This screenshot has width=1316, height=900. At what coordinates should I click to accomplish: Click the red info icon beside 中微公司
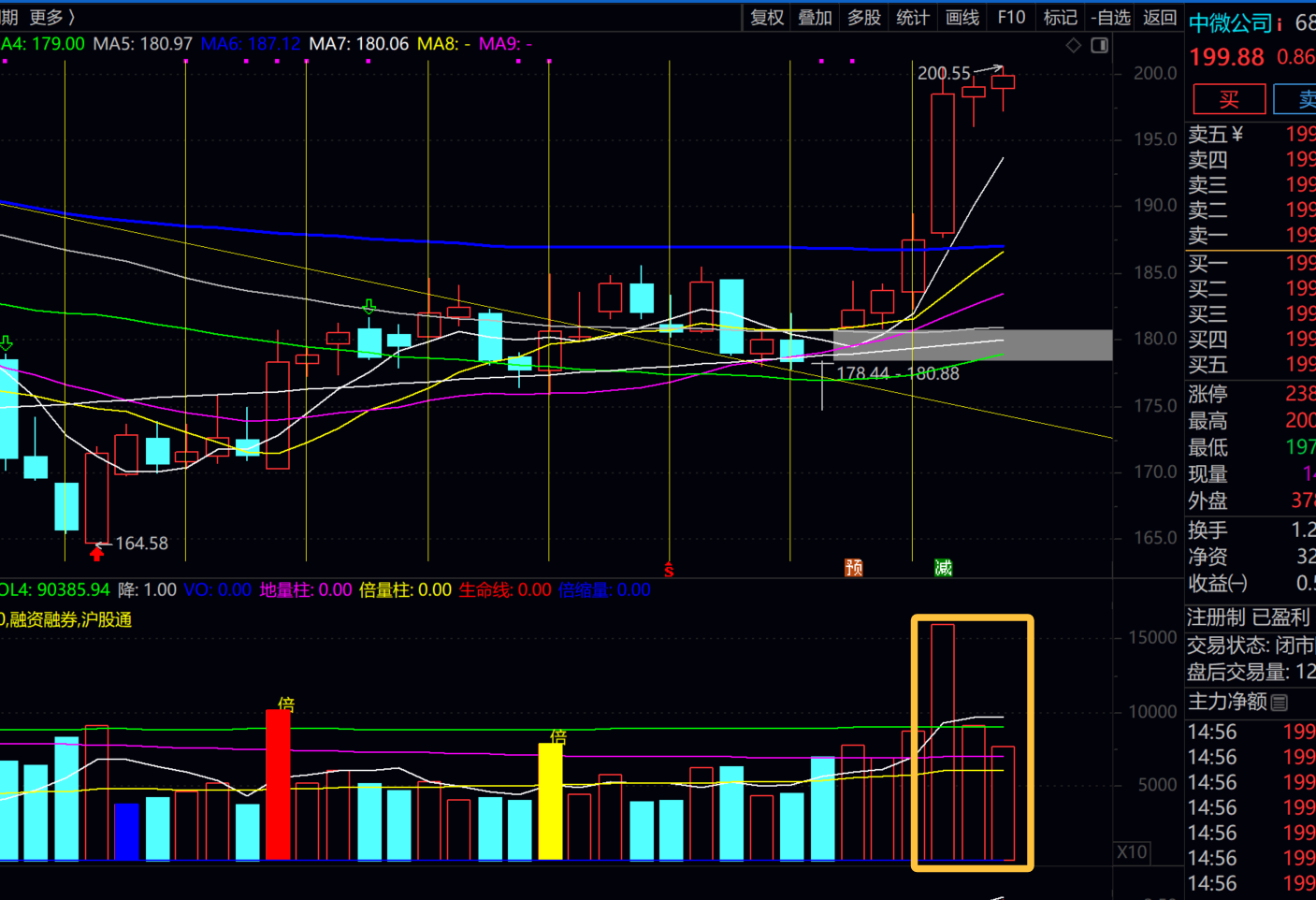point(1280,24)
